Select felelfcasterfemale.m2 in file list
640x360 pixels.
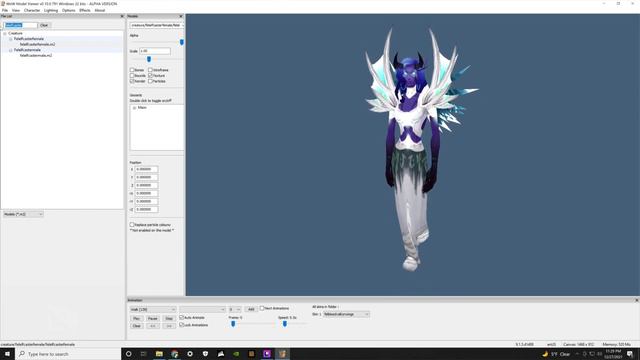[37, 44]
